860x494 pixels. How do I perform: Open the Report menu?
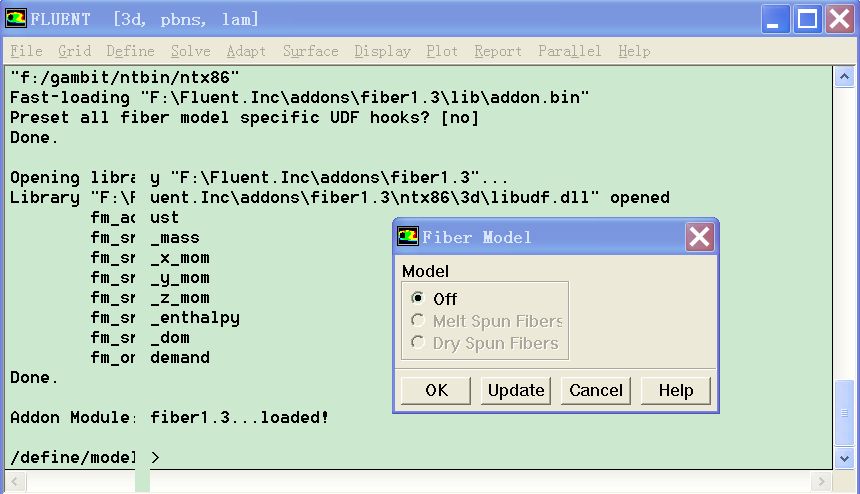498,51
